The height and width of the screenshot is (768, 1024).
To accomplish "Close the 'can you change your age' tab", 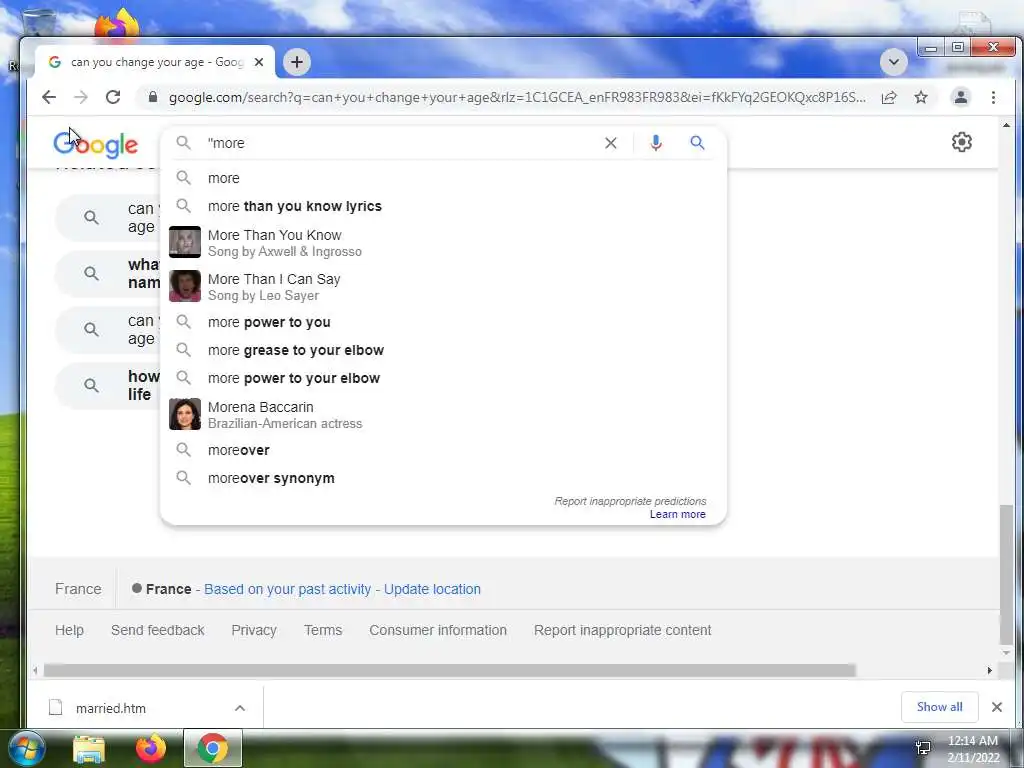I will pos(259,62).
